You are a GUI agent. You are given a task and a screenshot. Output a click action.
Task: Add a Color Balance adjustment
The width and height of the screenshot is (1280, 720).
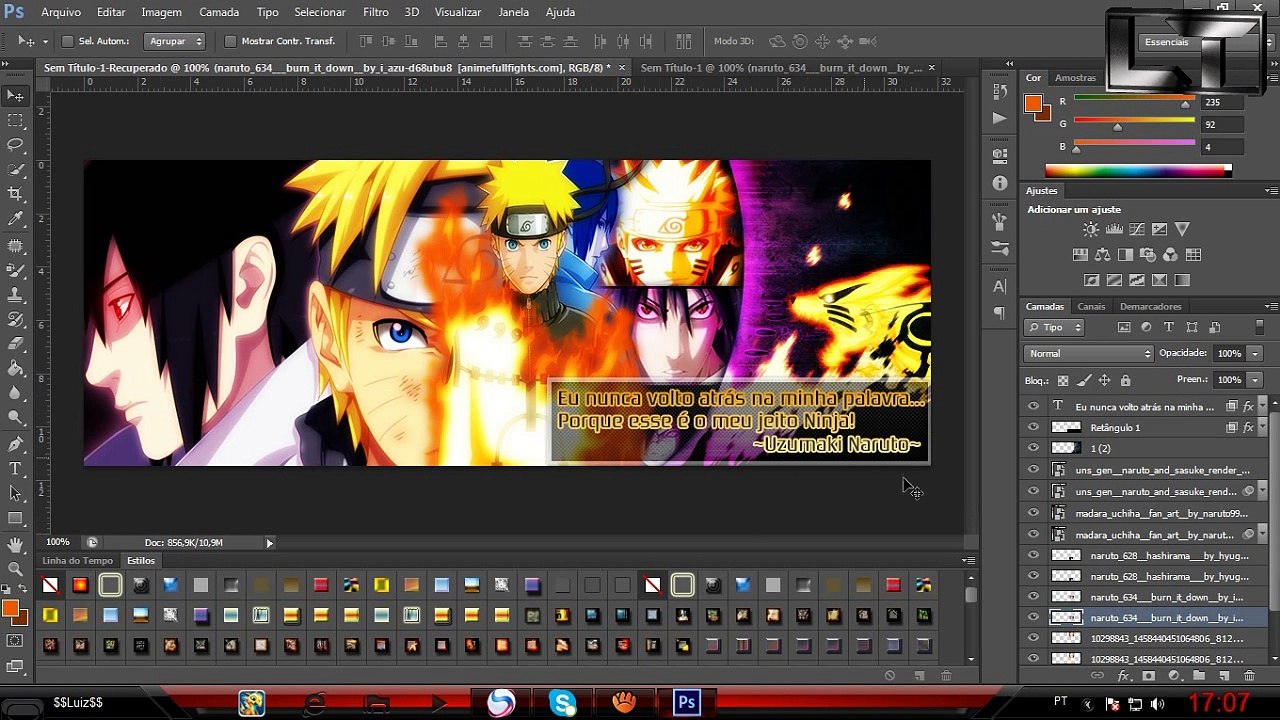(x=1103, y=255)
